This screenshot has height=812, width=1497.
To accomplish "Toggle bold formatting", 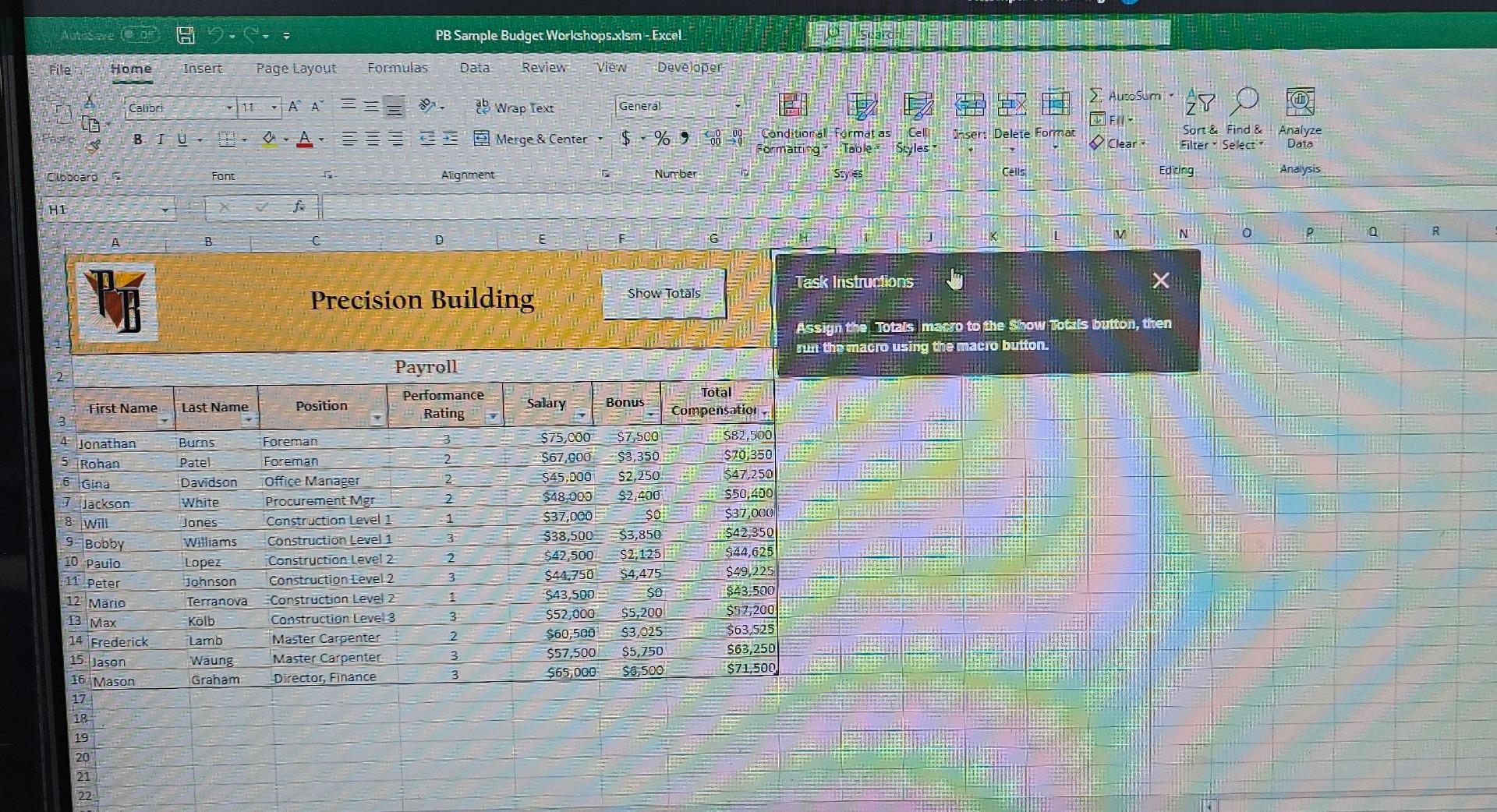I will [x=137, y=139].
